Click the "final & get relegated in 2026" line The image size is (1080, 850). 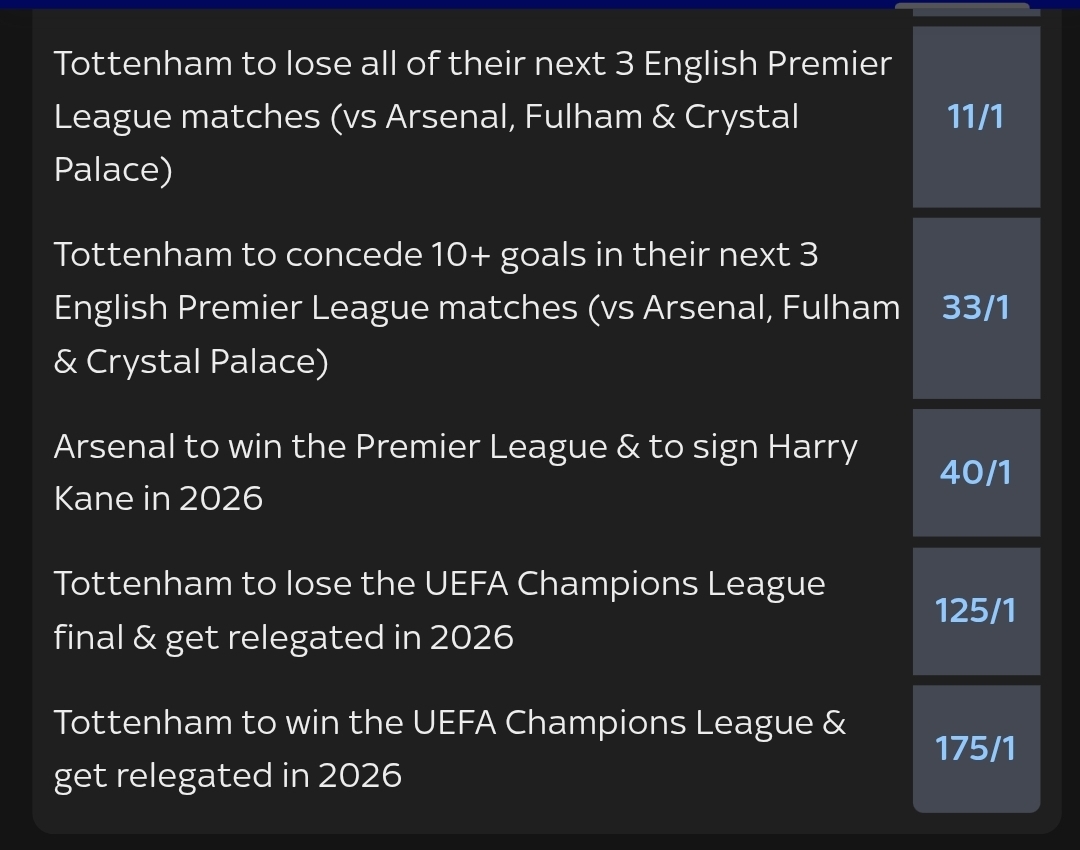click(x=283, y=637)
